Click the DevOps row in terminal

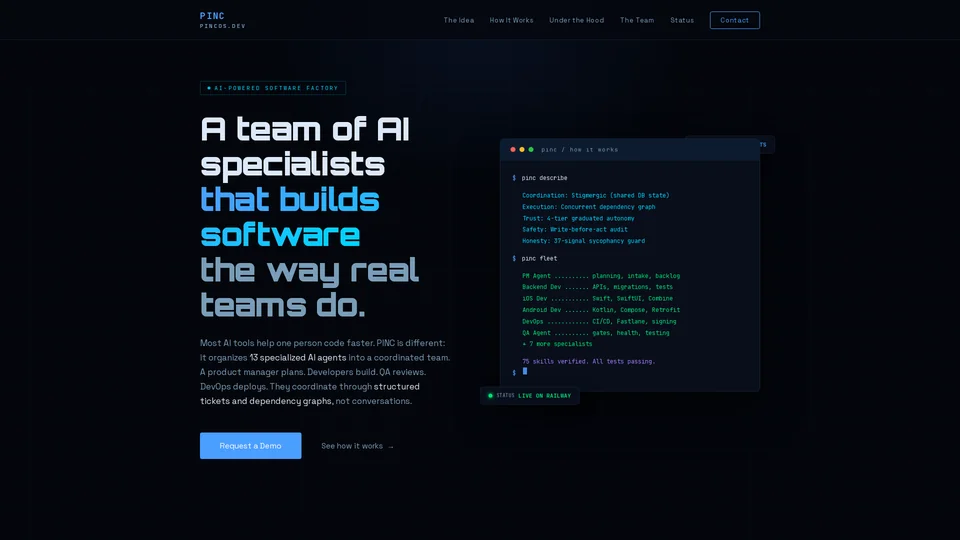[x=599, y=321]
